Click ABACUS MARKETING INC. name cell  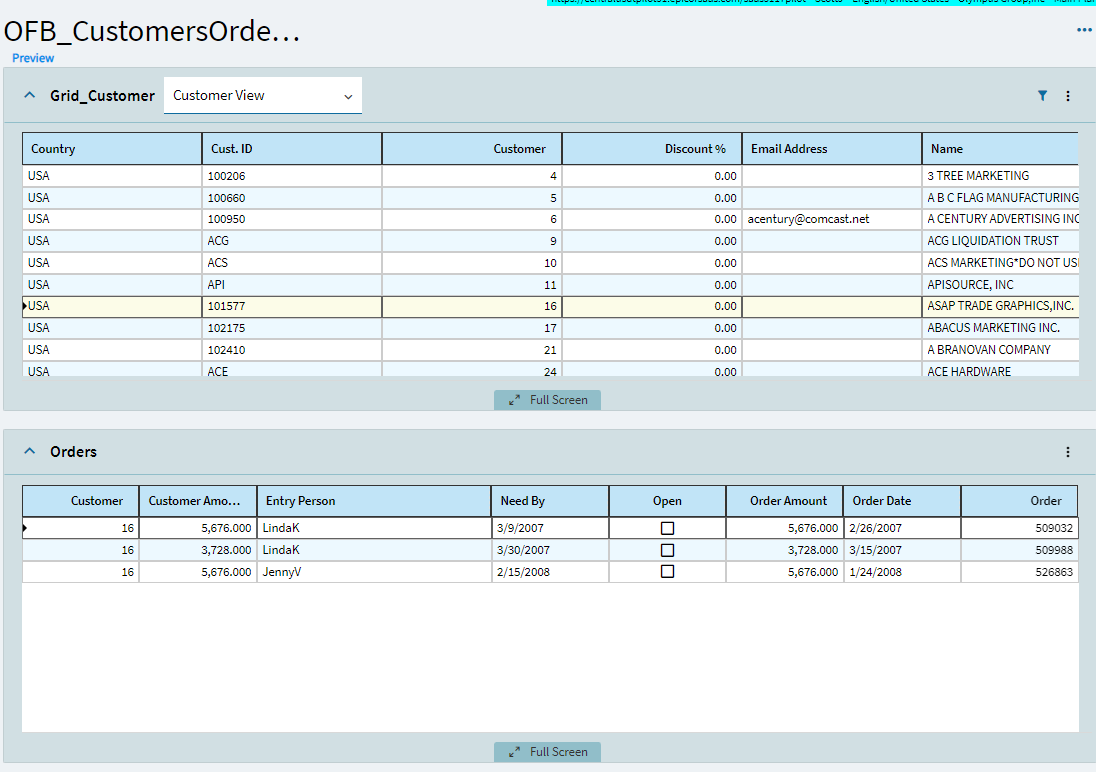point(1000,328)
